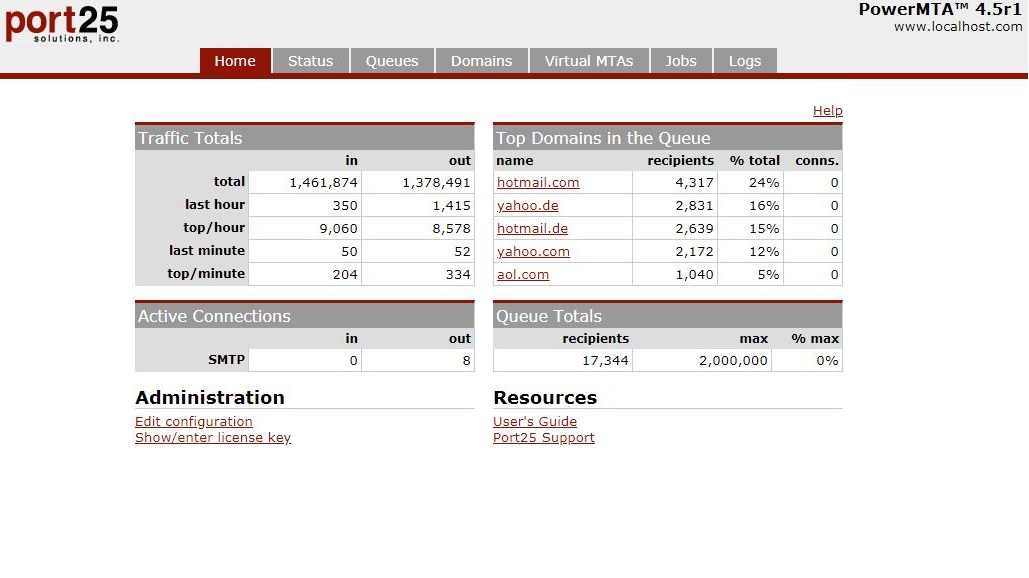Screen dimensions: 1029x578
Task: Click Top Domains in the Queue header
Action: pos(667,138)
